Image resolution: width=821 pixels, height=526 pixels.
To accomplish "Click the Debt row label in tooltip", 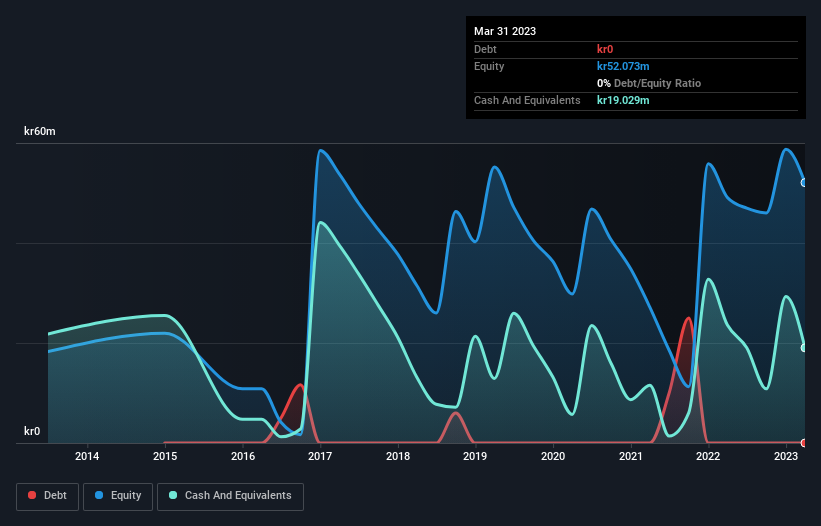I will coord(485,49).
